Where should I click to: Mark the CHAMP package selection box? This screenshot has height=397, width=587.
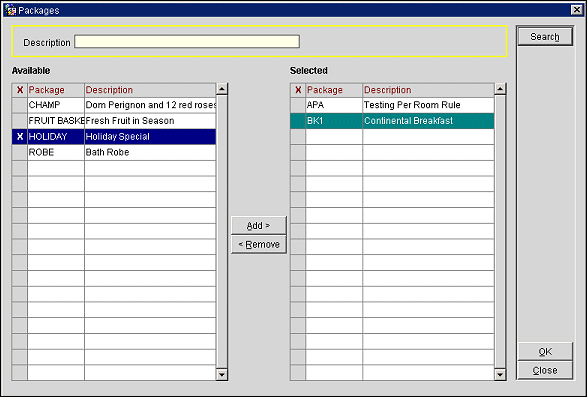pos(19,105)
